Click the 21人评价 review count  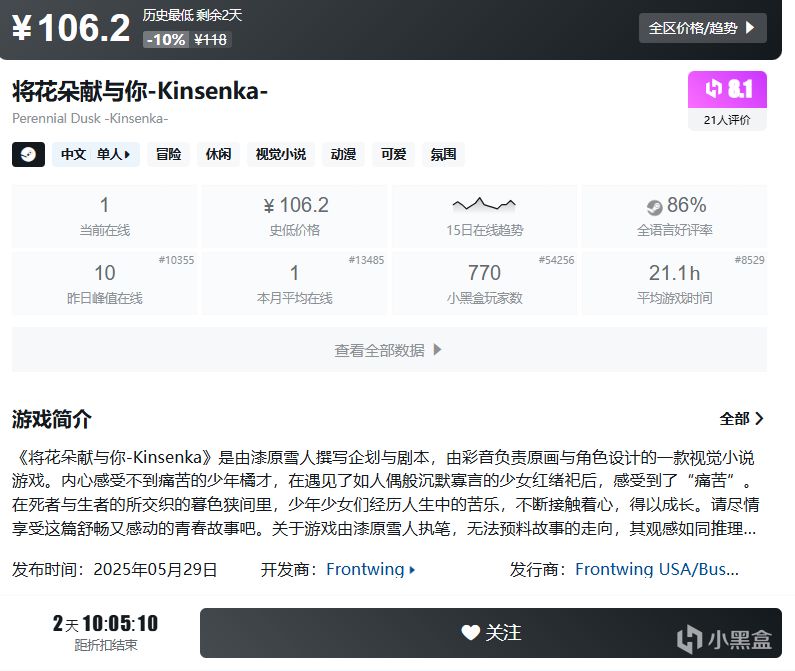click(x=727, y=120)
